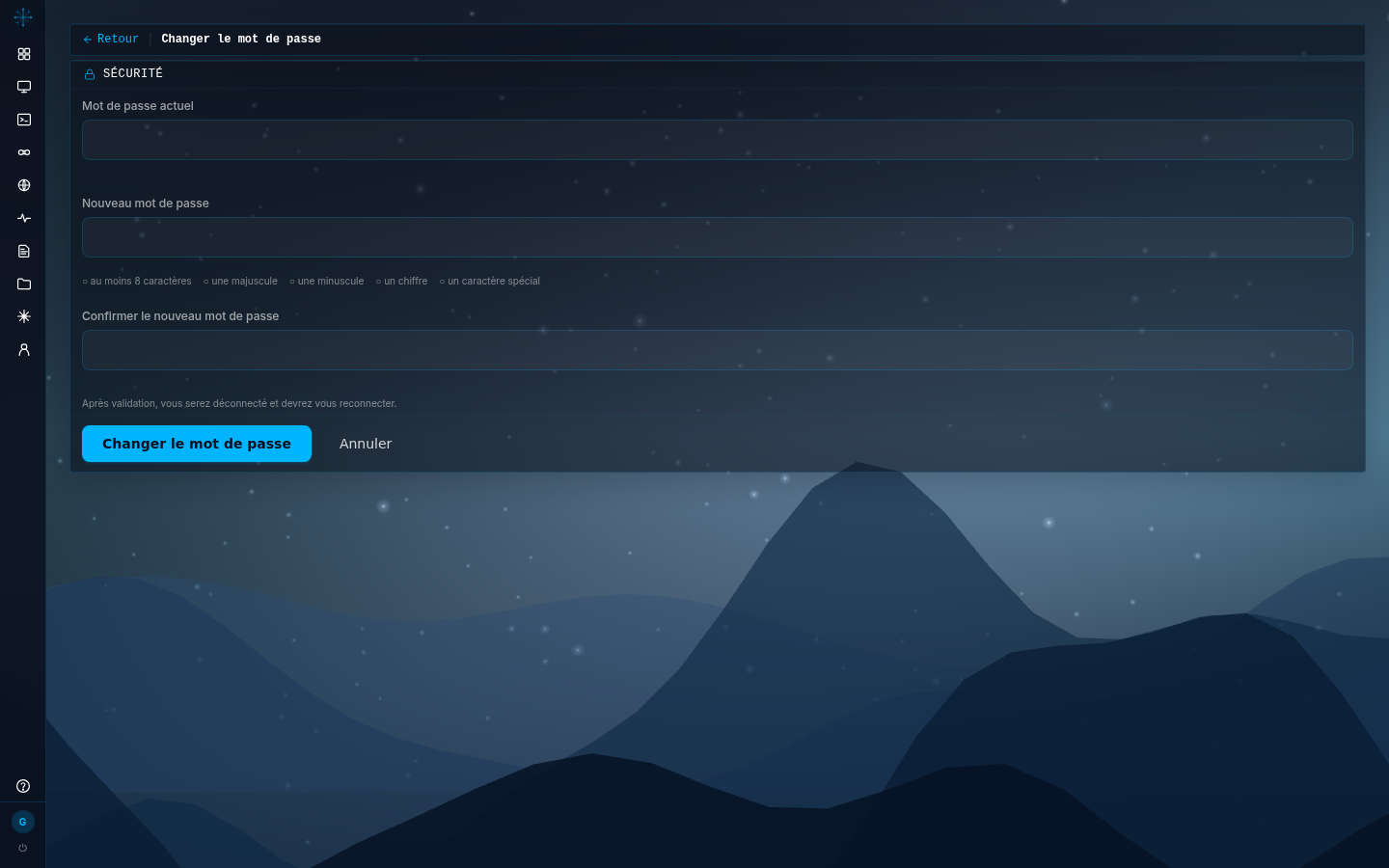Open the user profile sidebar icon
1389x868 pixels.
[24, 349]
